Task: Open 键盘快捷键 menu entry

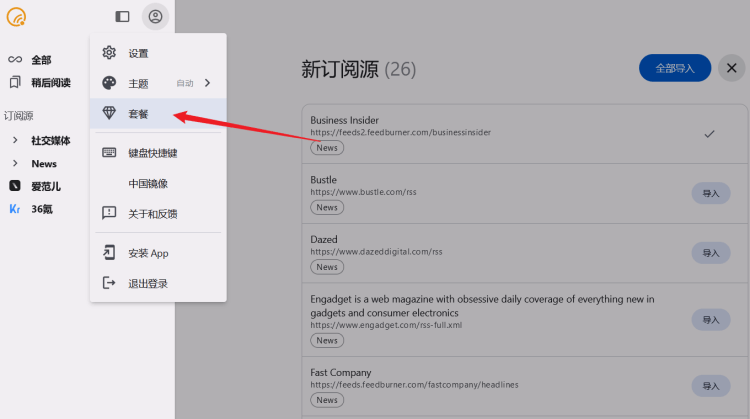Action: 158,153
